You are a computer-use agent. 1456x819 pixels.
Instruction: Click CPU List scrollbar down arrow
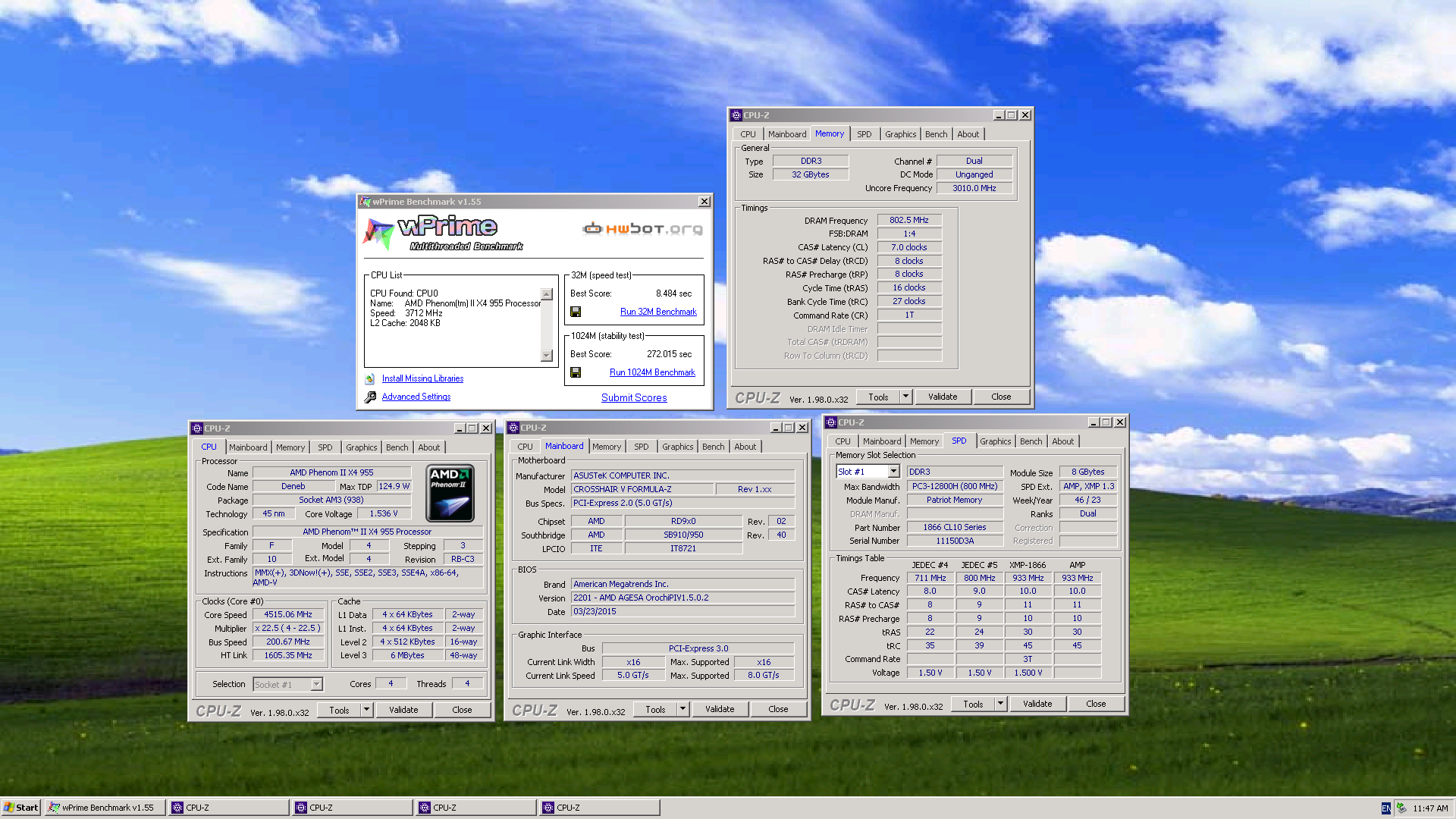(x=547, y=355)
